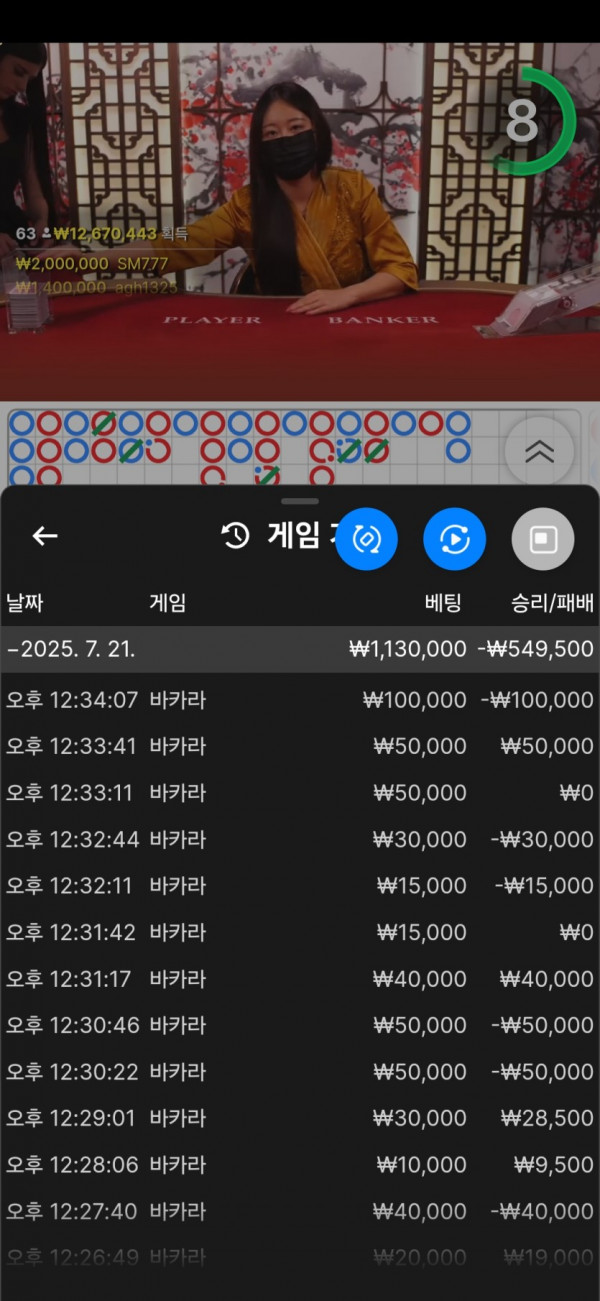Open the 오후 12:27:40 바카라 record

(300, 1211)
